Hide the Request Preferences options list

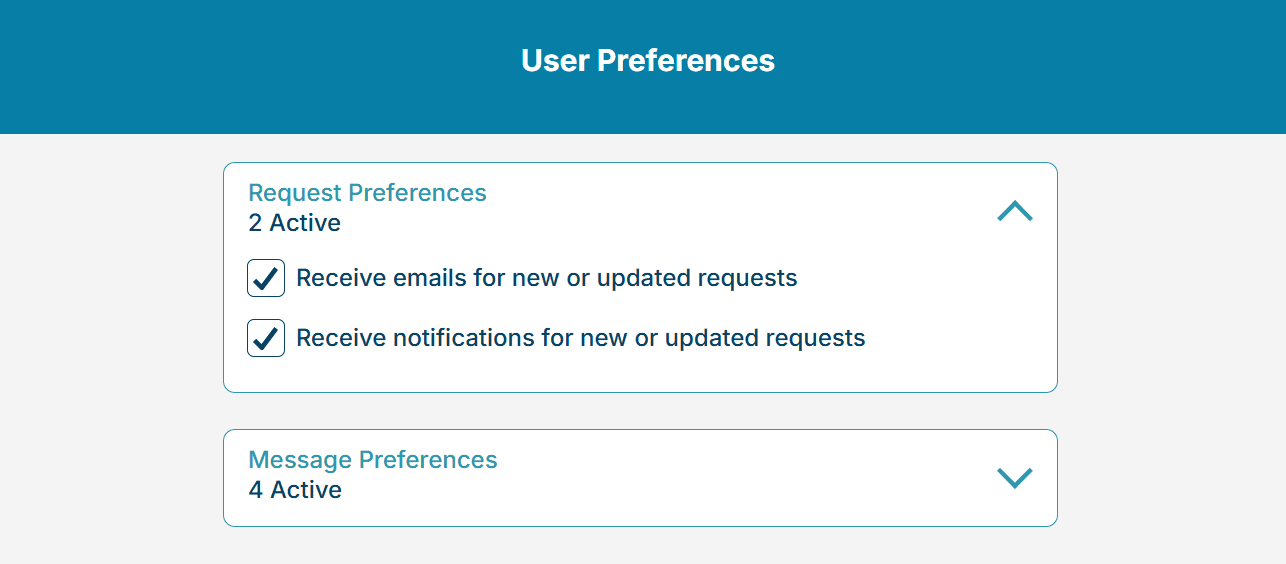[1014, 211]
